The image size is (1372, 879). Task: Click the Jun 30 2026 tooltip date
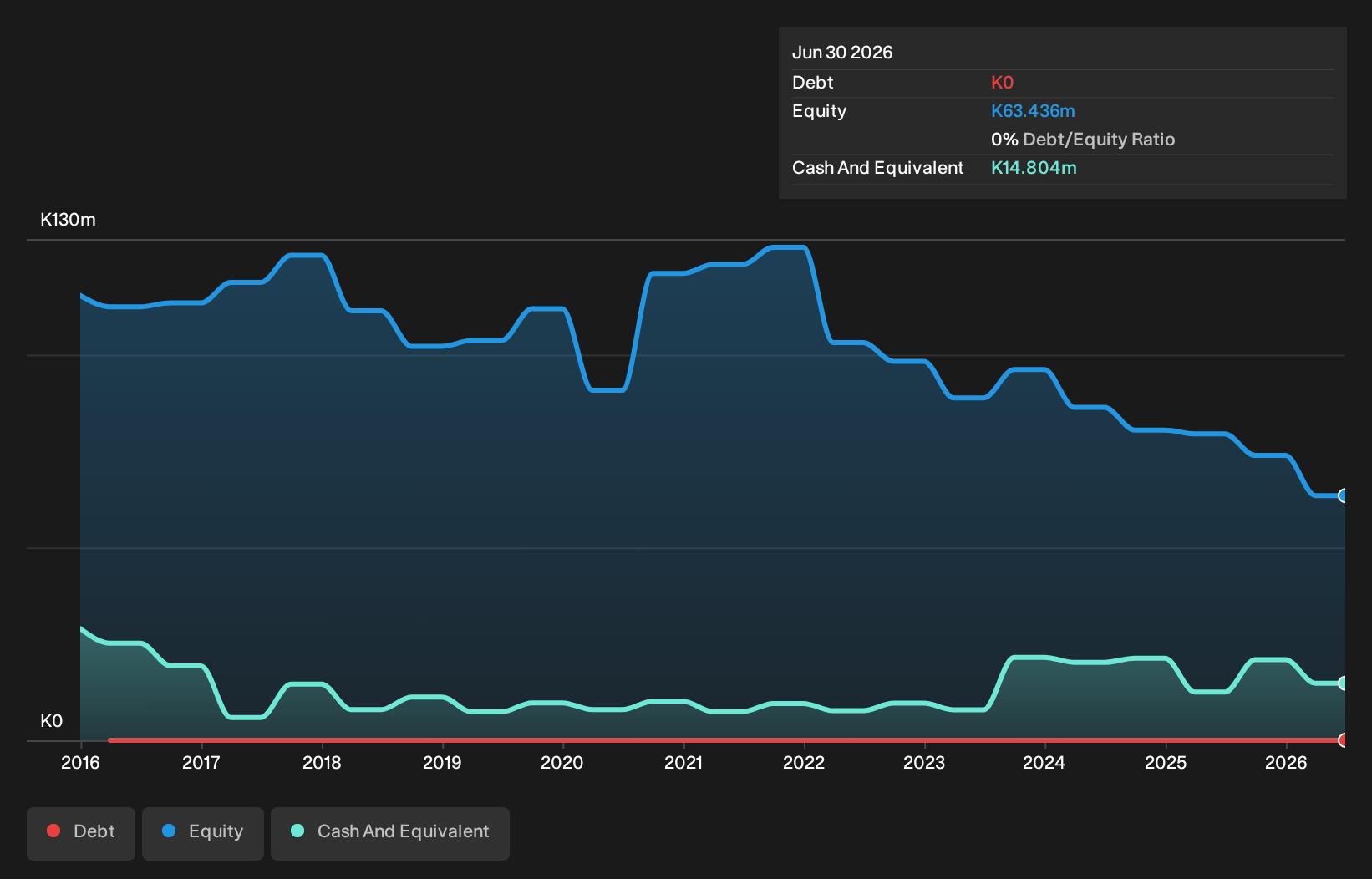coord(842,52)
